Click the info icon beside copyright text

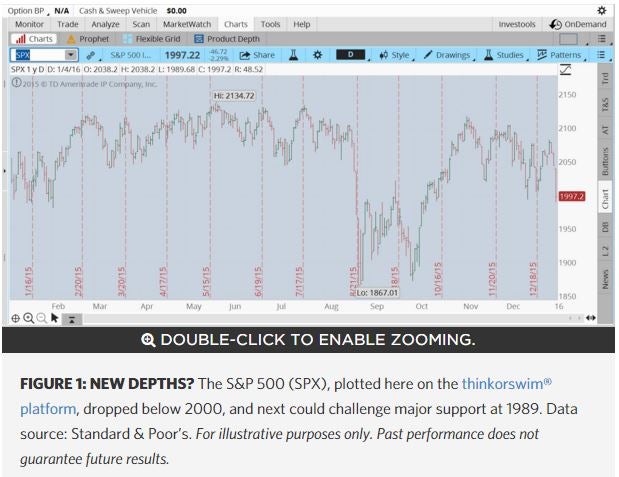click(16, 83)
